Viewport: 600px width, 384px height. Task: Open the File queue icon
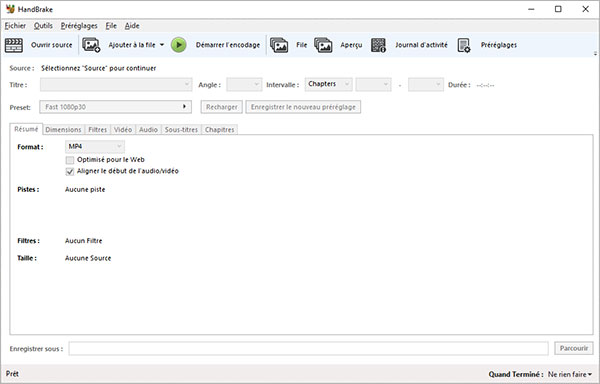[279, 45]
